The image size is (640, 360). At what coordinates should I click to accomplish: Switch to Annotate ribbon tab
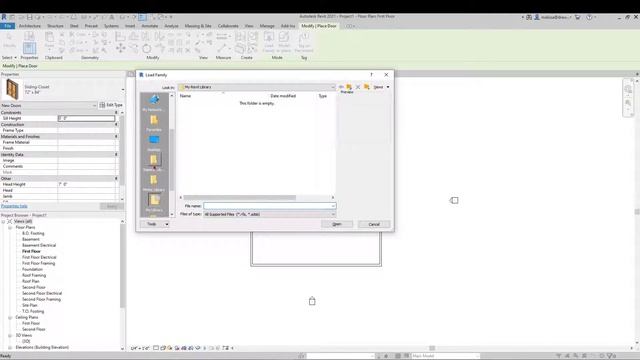tap(149, 26)
